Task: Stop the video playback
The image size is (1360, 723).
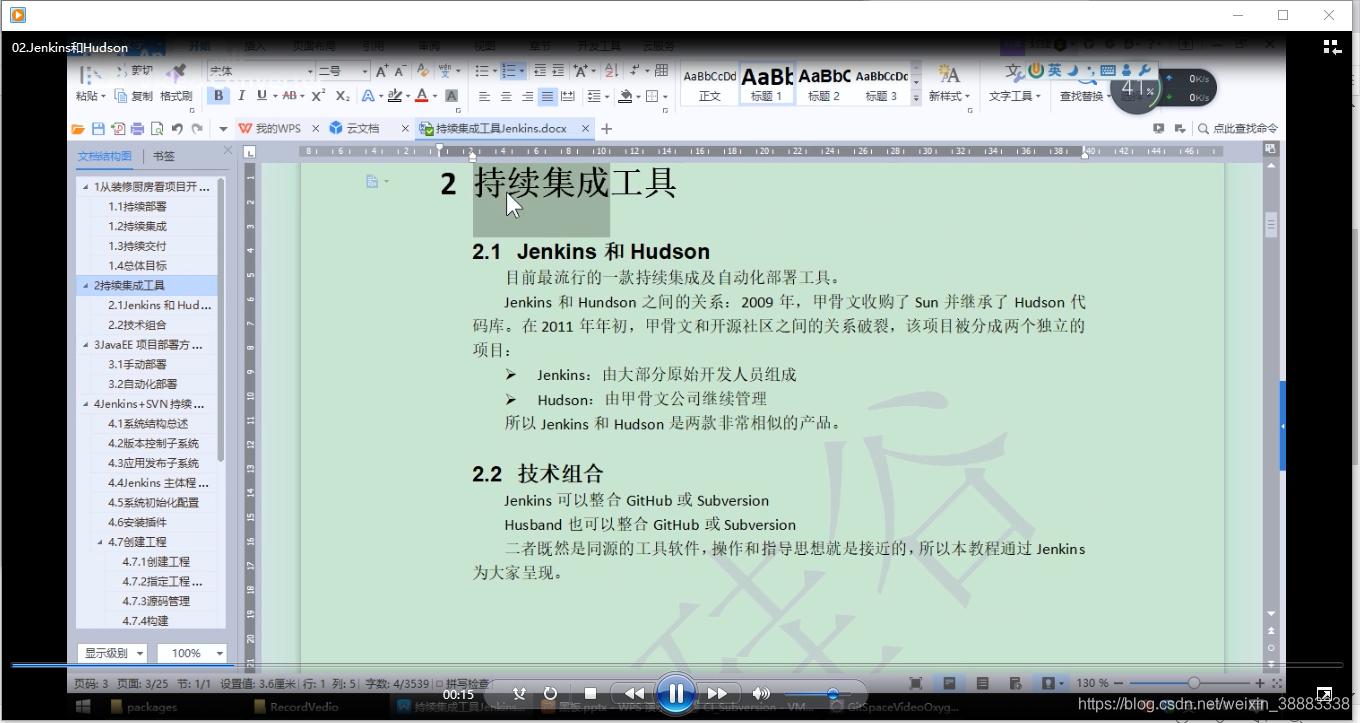Action: click(x=590, y=693)
